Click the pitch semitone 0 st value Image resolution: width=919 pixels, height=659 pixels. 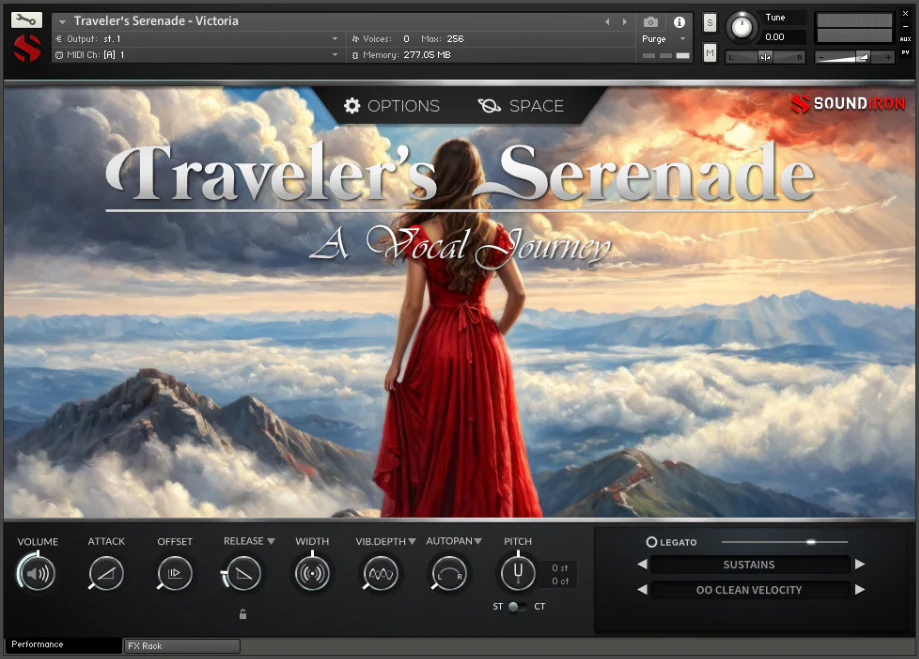click(560, 568)
